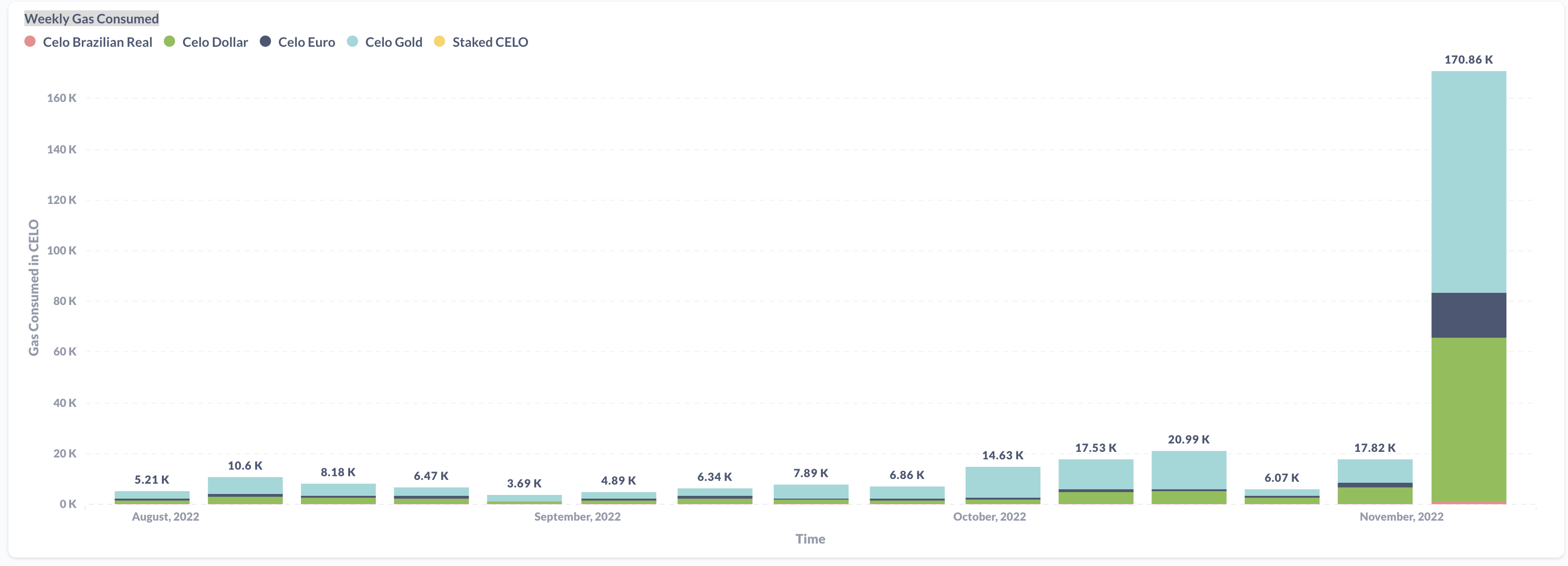Select the bar labeled 14.63 K
Image resolution: width=1568 pixels, height=566 pixels.
[x=1003, y=486]
